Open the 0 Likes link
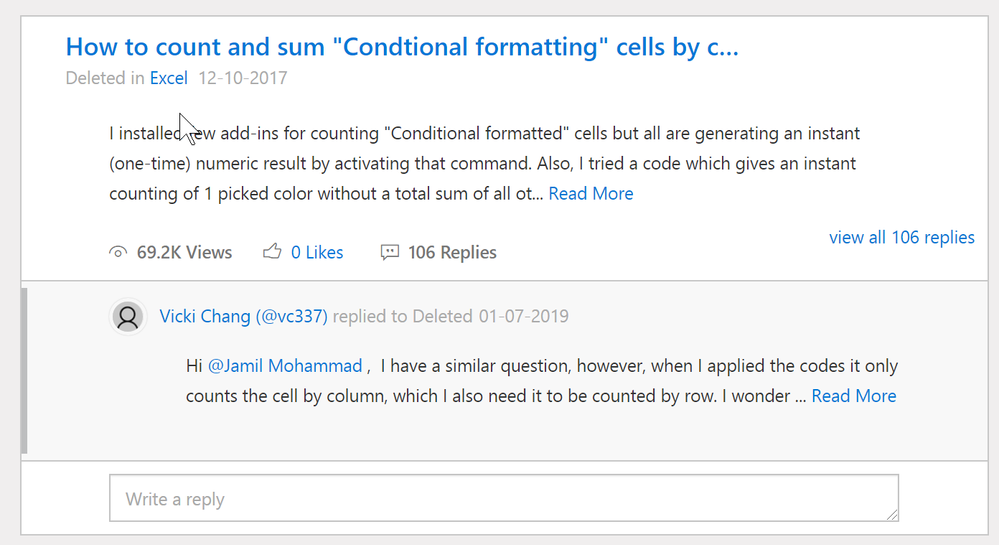Image resolution: width=999 pixels, height=545 pixels. tap(317, 253)
